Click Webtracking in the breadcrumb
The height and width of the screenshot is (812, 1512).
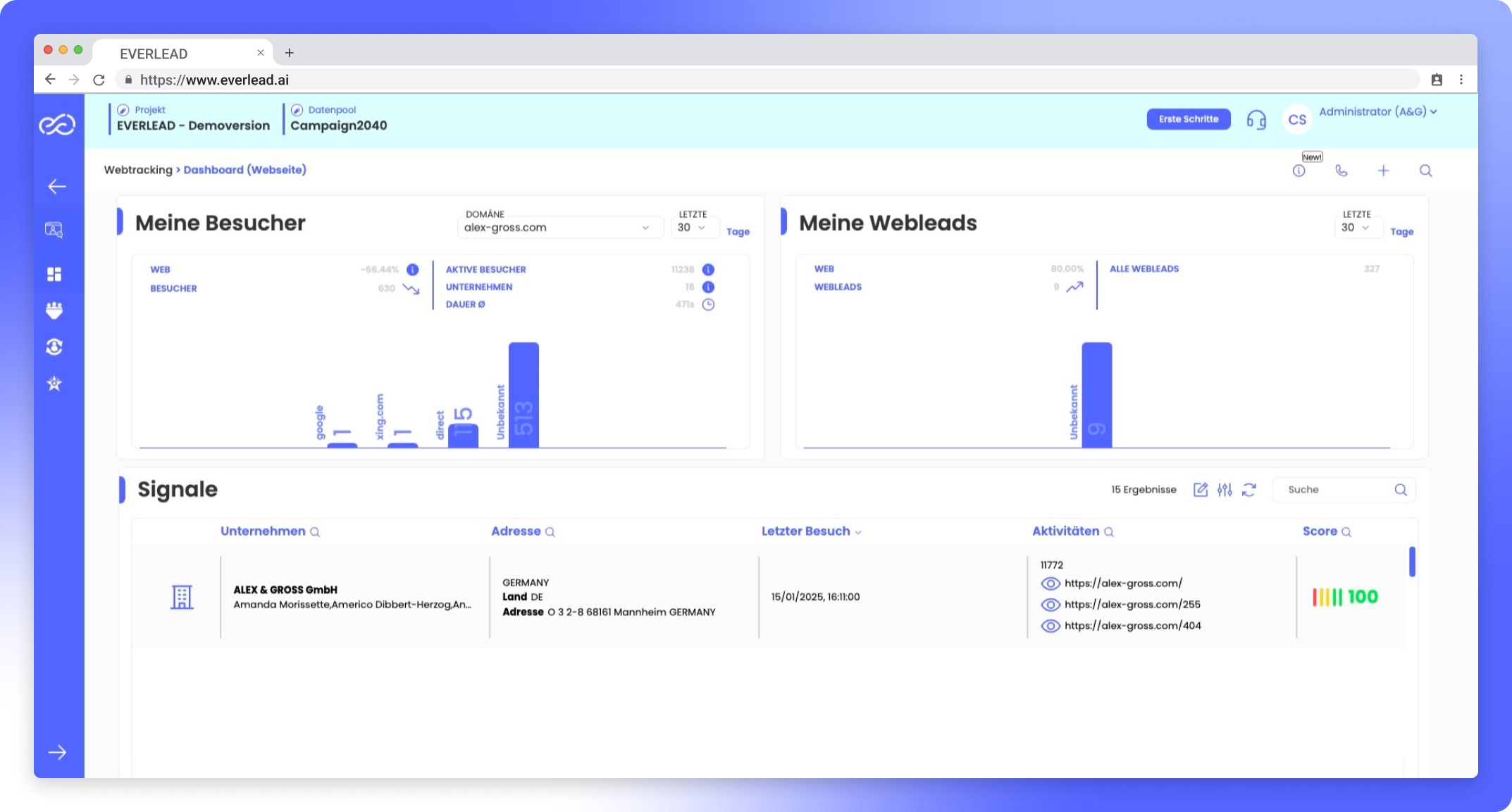[138, 170]
